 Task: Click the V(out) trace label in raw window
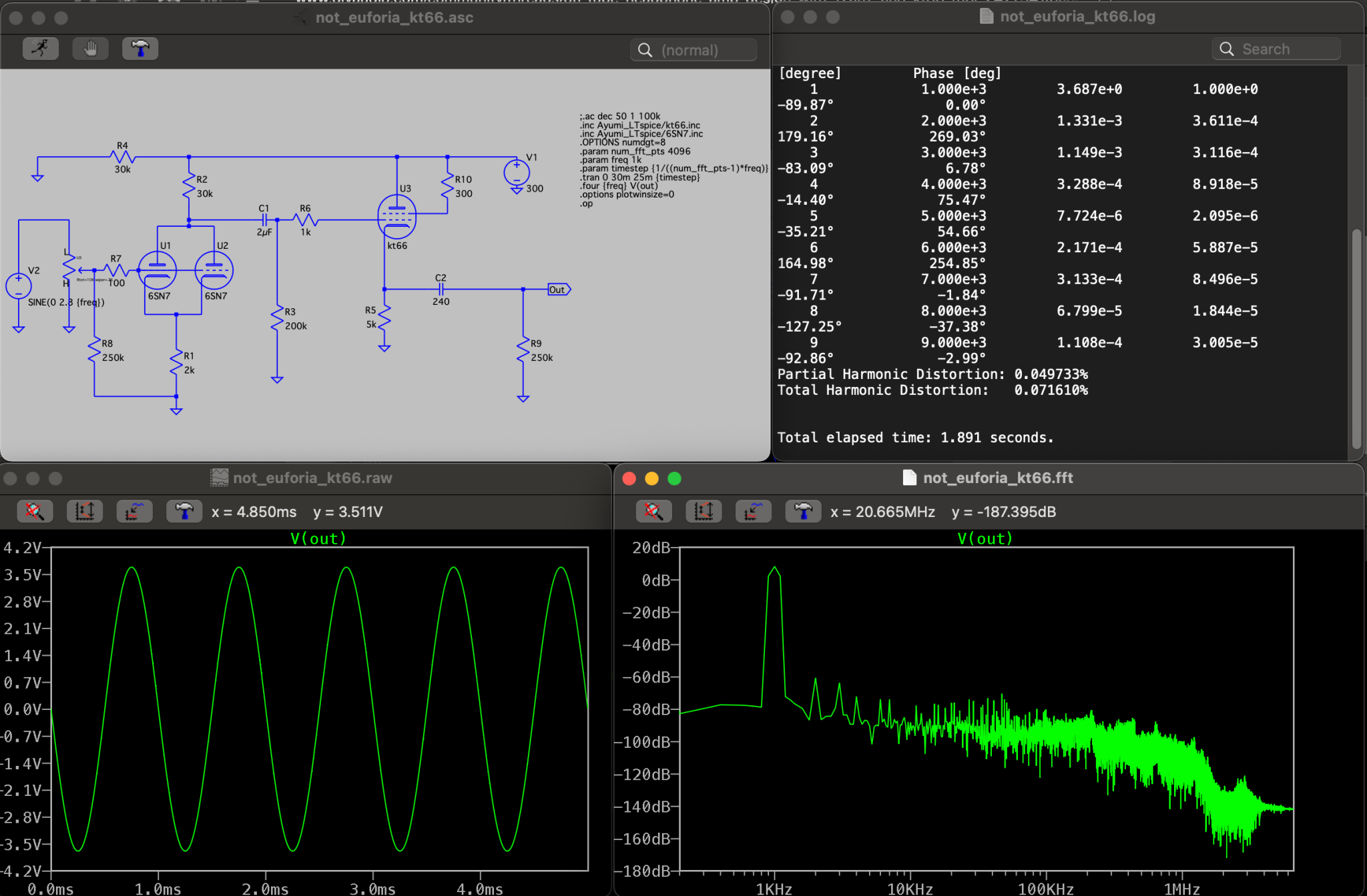318,538
